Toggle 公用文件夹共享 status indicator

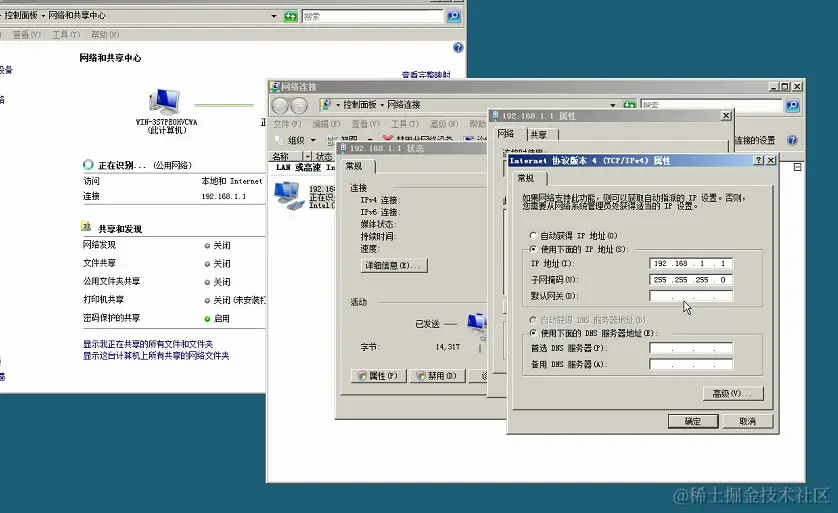[207, 282]
